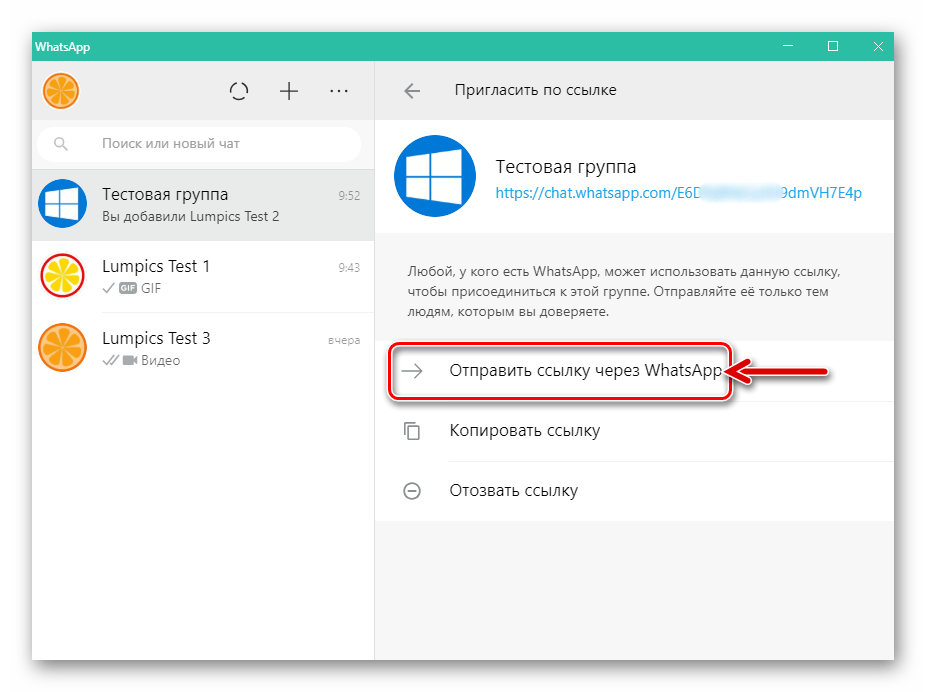Minimize the WhatsApp window
926x692 pixels.
[x=788, y=46]
